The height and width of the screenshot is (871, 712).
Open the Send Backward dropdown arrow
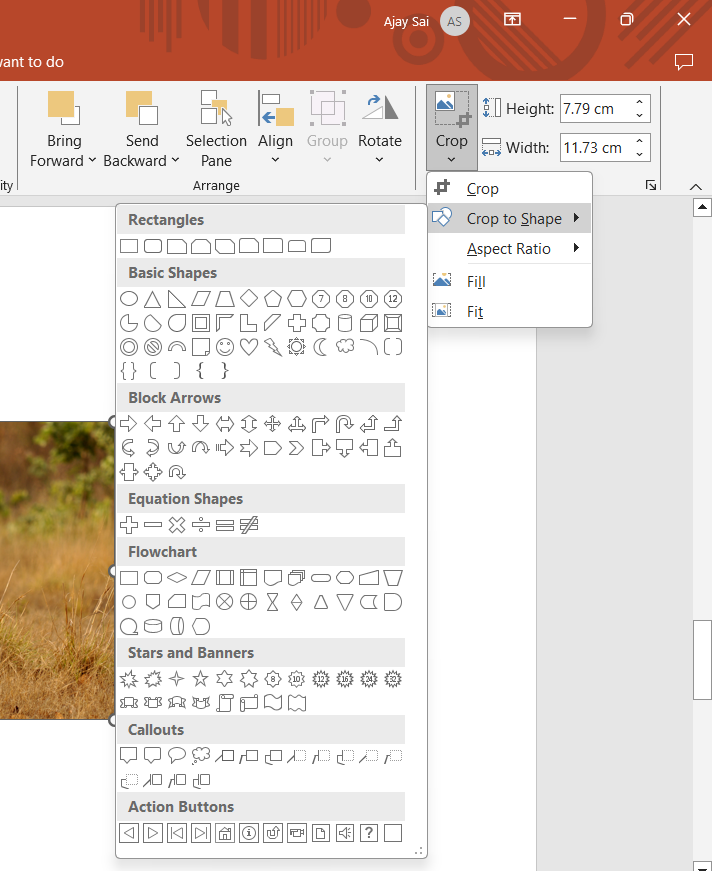(175, 161)
